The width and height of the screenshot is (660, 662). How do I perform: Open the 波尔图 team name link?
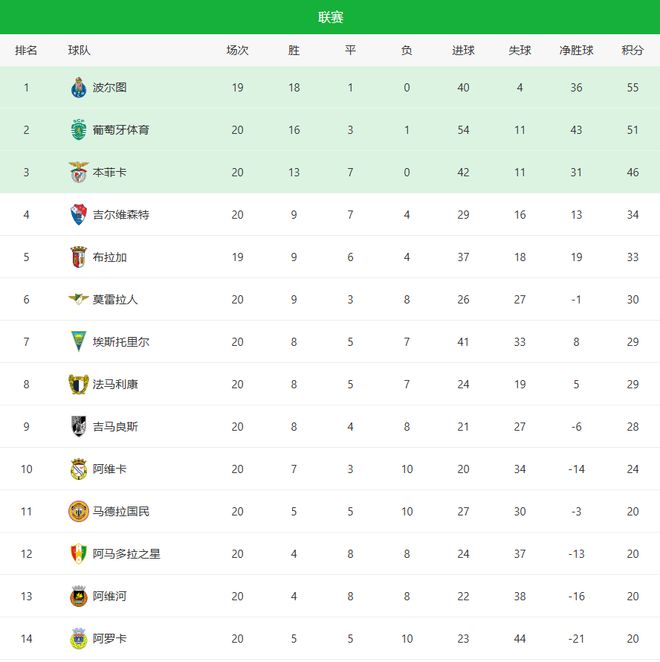(109, 88)
